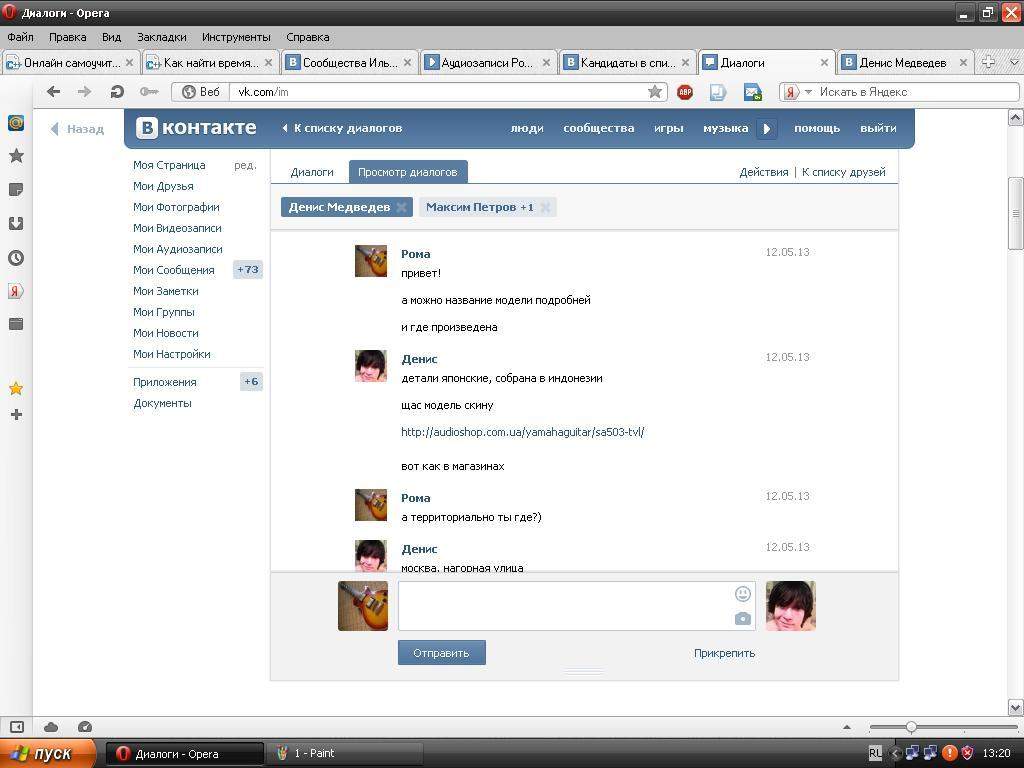Reload the page with the refresh icon

click(117, 92)
